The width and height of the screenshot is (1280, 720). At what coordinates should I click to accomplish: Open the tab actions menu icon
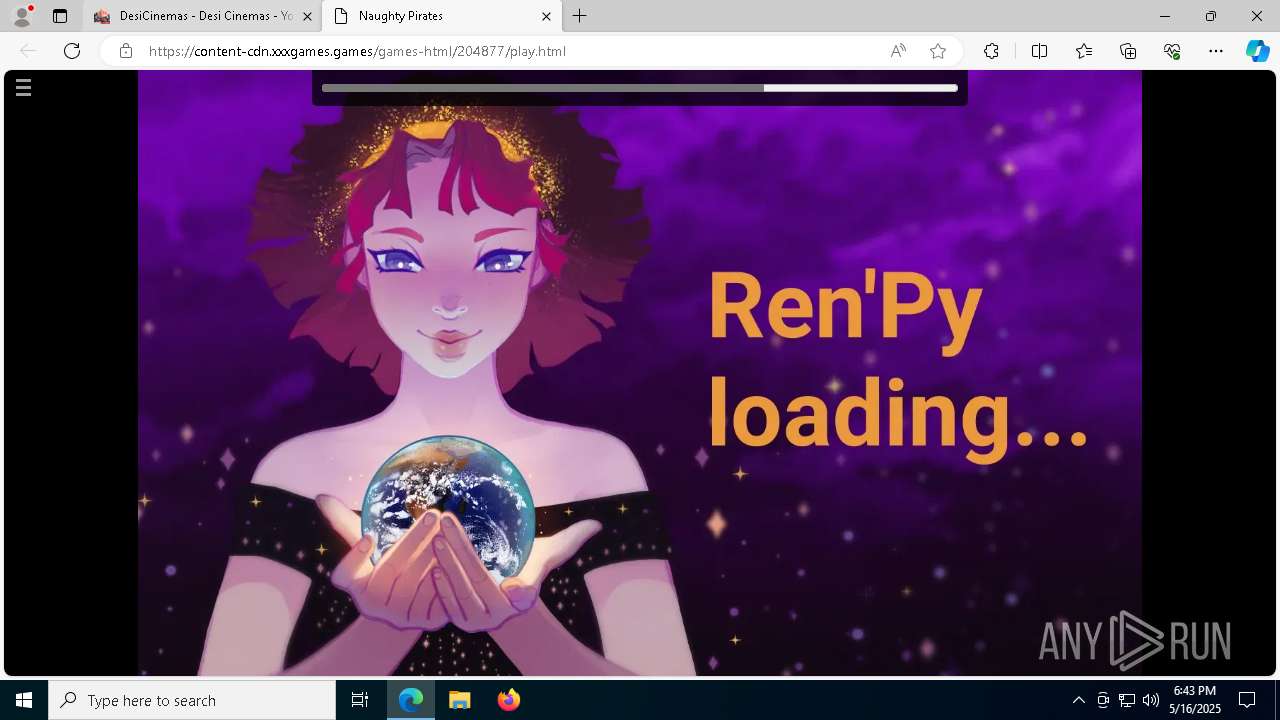pyautogui.click(x=60, y=16)
